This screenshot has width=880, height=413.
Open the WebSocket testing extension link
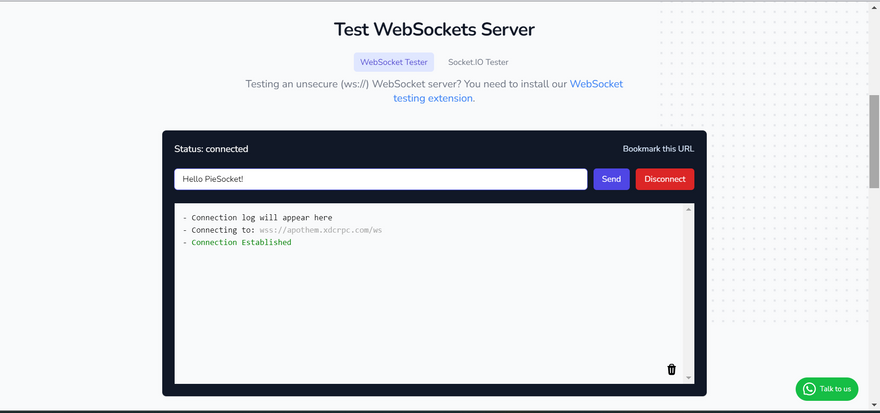pos(508,91)
